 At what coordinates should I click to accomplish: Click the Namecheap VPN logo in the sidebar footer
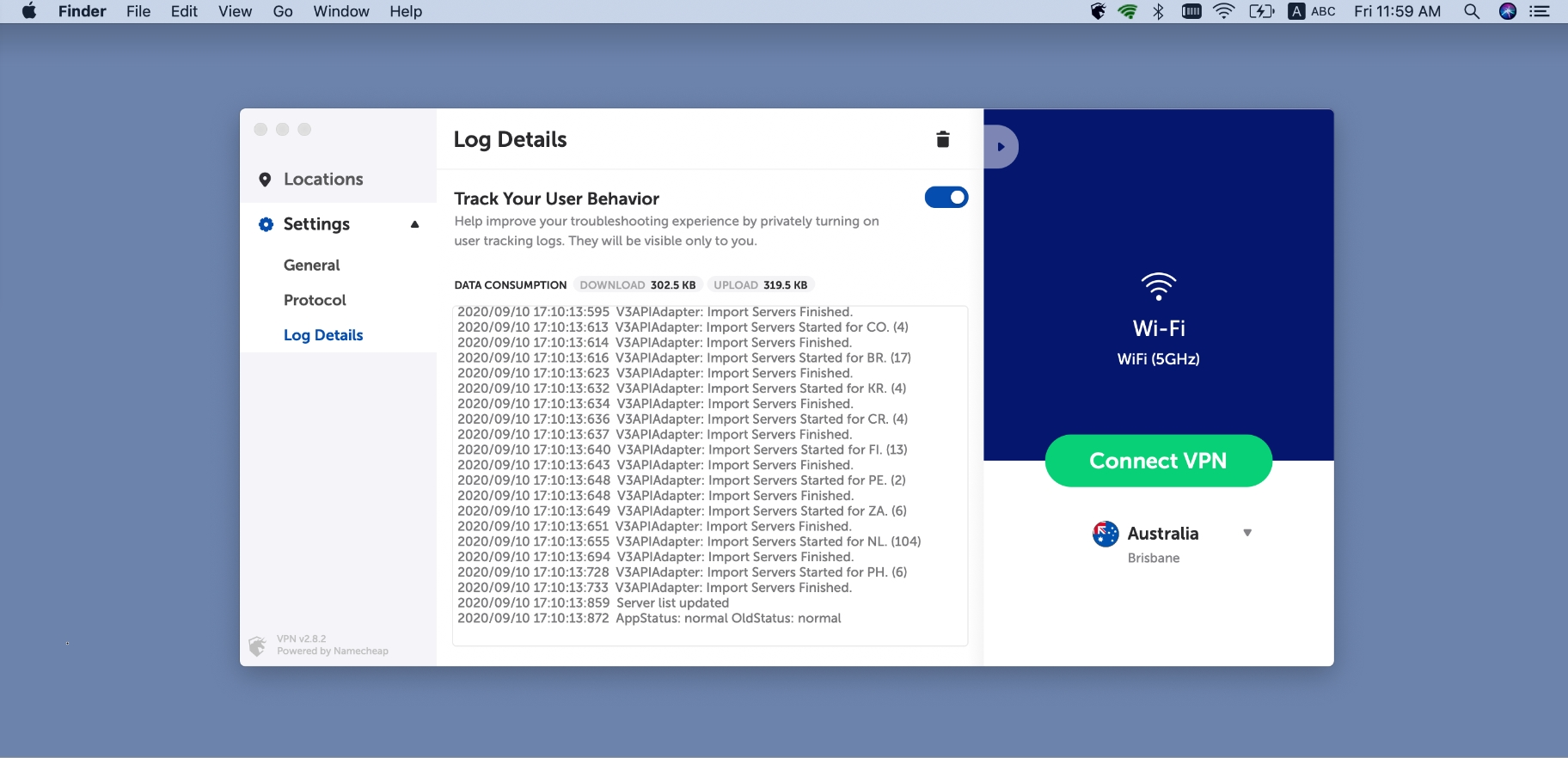point(257,645)
